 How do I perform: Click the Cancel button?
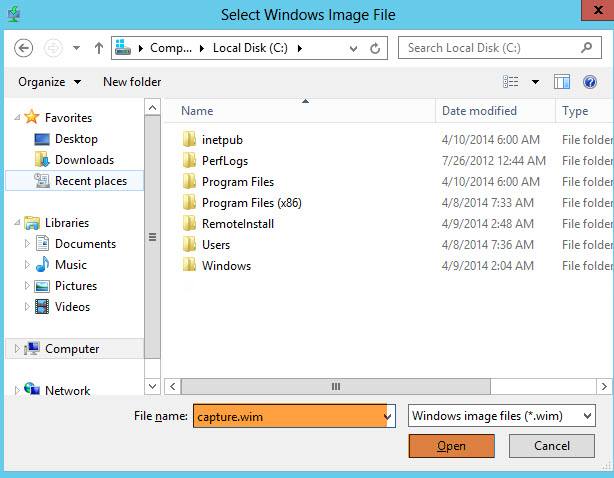tap(552, 446)
